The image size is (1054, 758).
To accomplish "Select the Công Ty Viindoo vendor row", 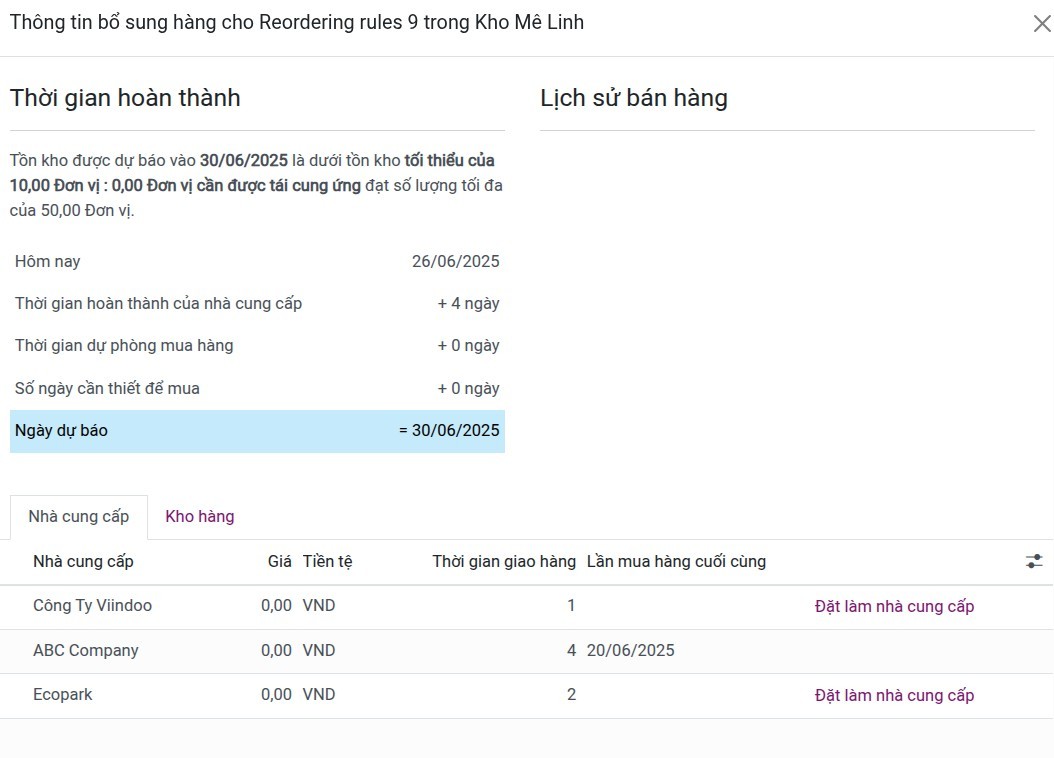I will click(x=93, y=606).
